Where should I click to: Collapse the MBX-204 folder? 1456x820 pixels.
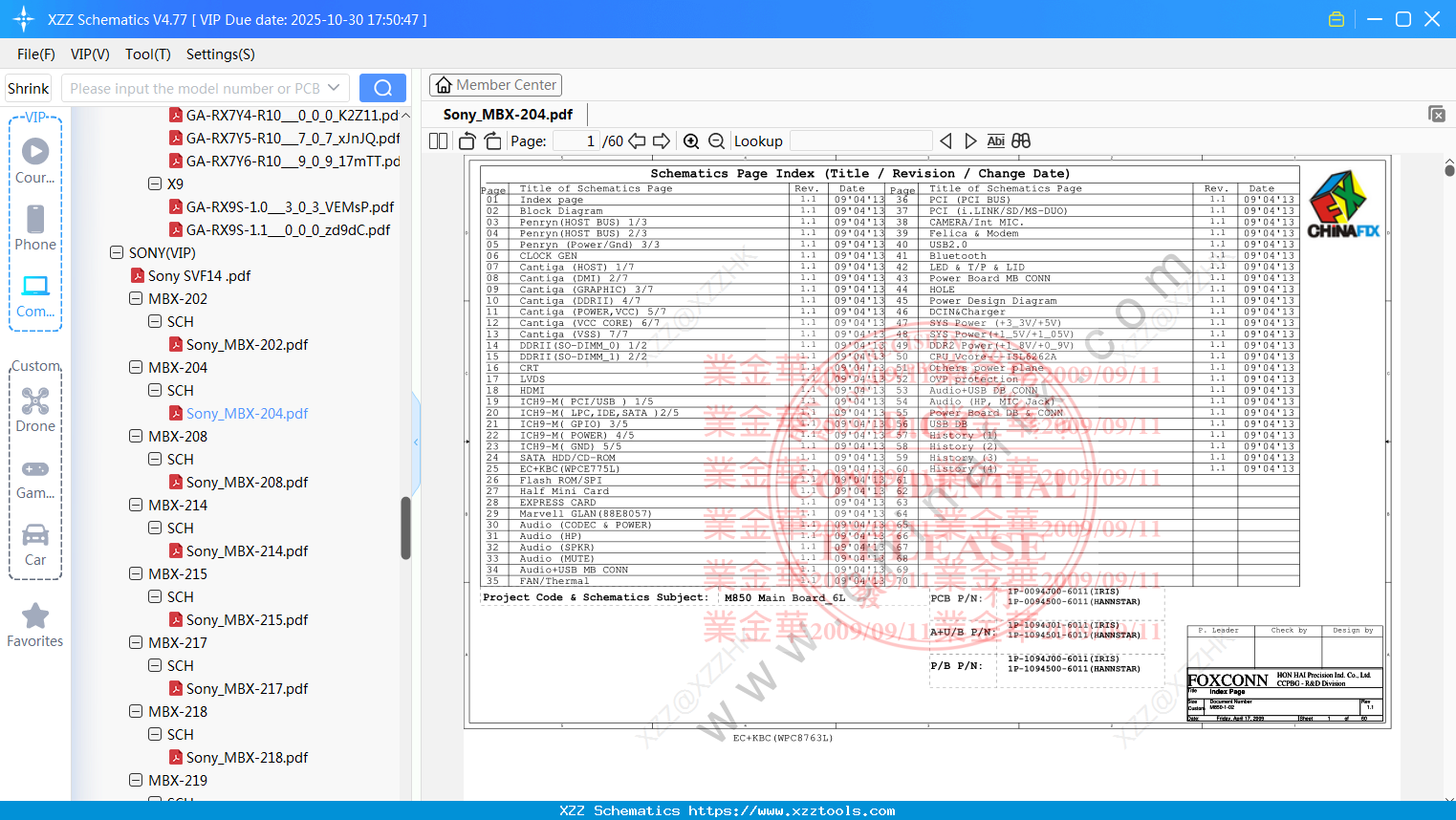136,367
